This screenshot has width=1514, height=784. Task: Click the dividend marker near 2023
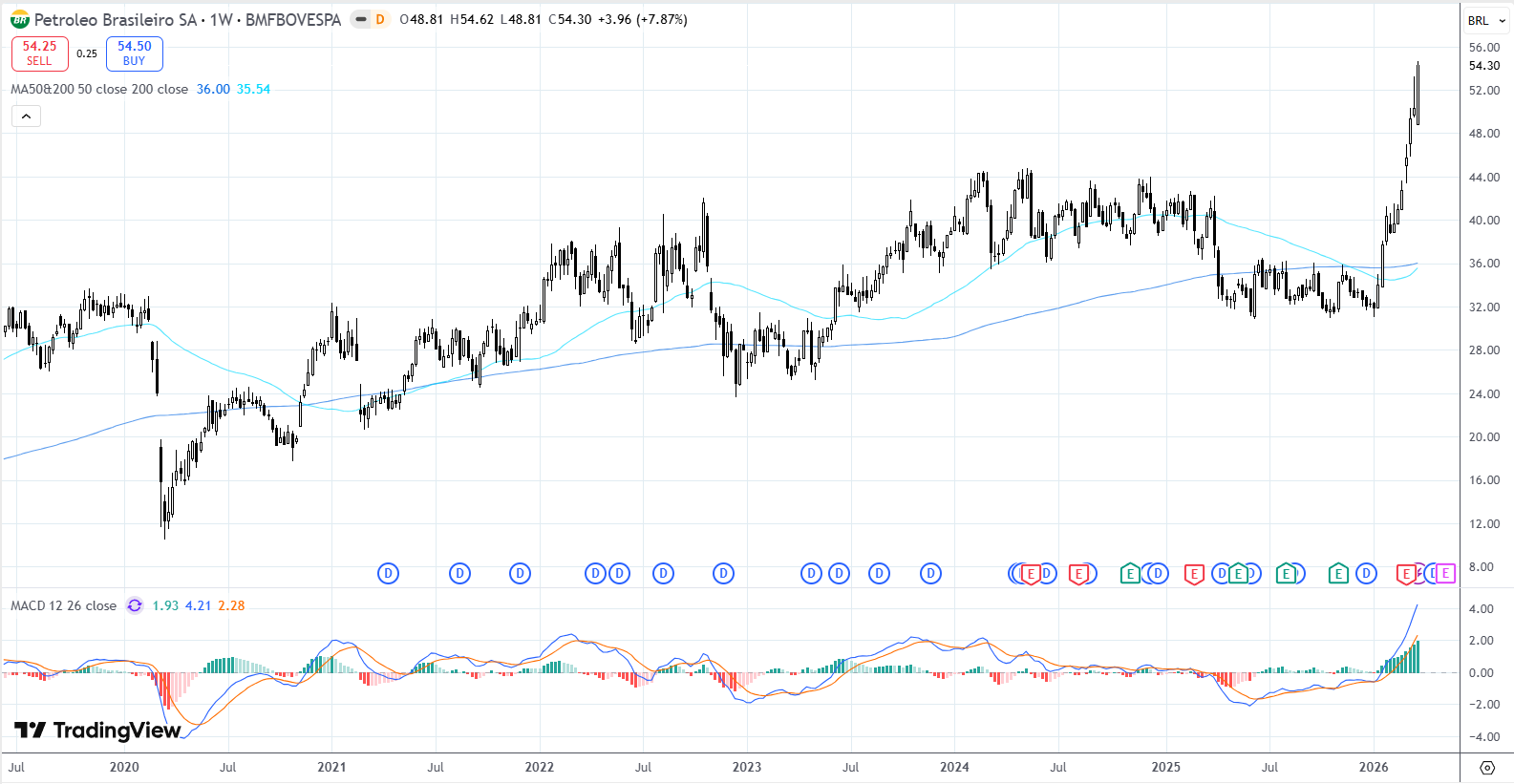click(723, 573)
